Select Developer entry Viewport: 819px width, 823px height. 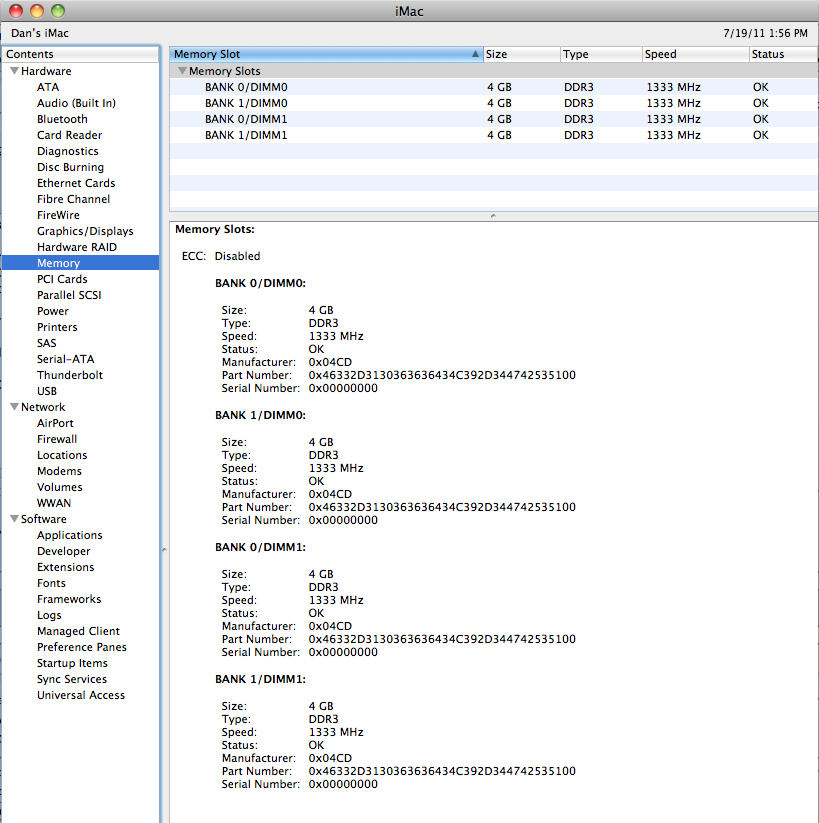[64, 551]
